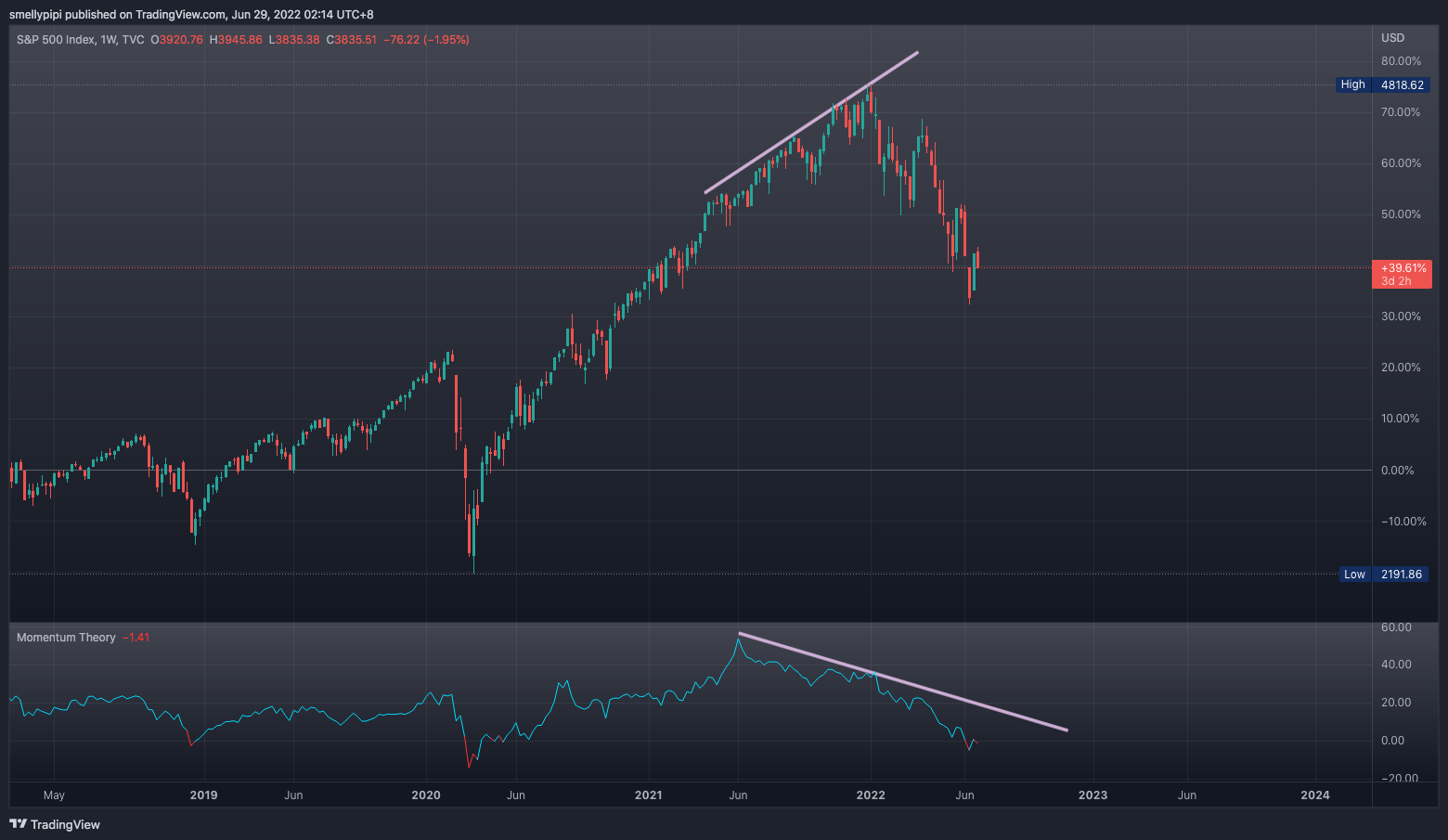Click the Low 2191.86 price label
1448x840 pixels.
click(1383, 575)
